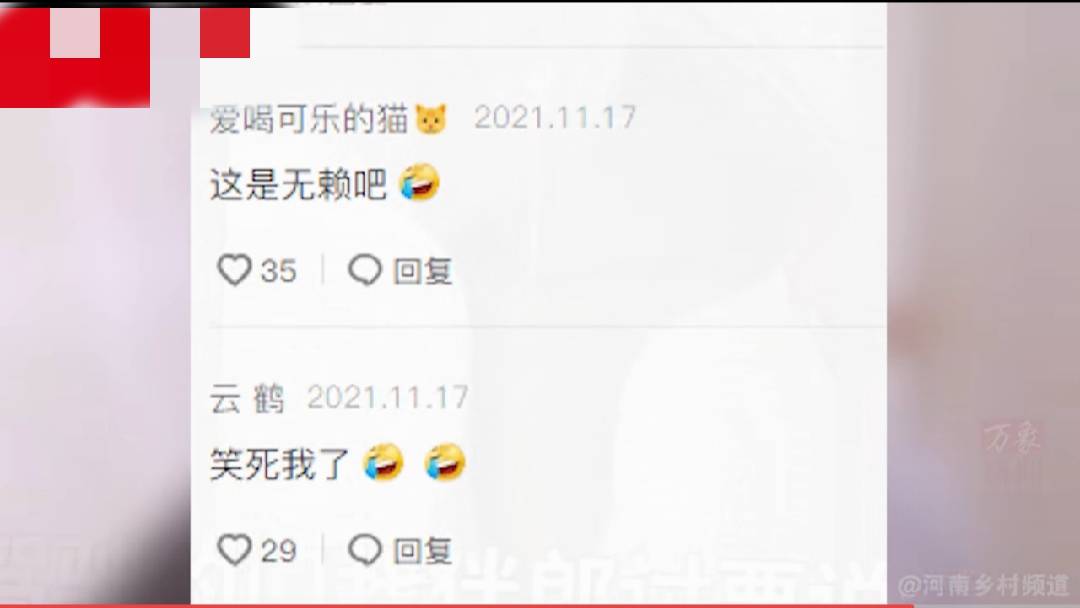Click the comment text 笑死我了

pyautogui.click(x=280, y=464)
